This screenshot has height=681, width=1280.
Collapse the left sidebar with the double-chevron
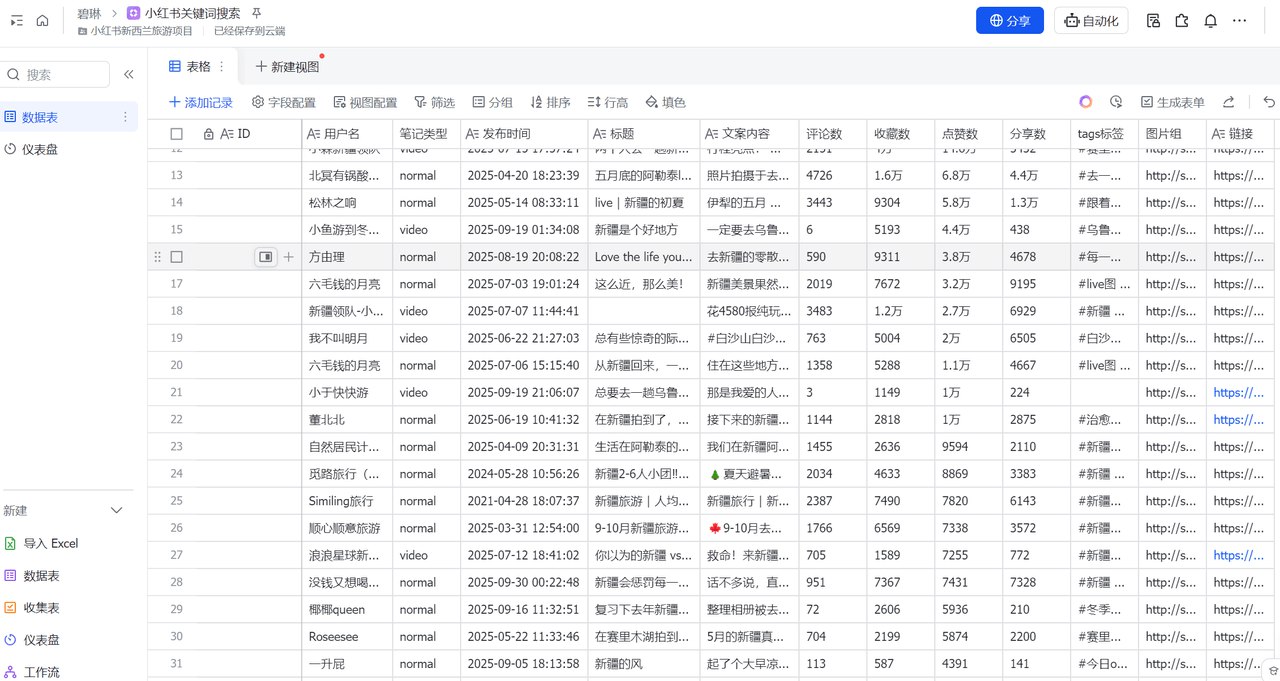click(x=128, y=73)
